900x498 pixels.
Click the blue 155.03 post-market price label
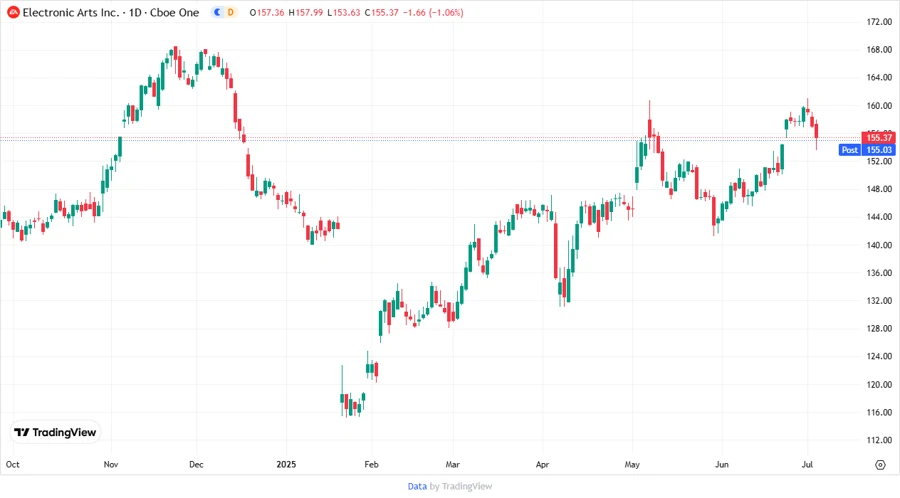point(879,150)
